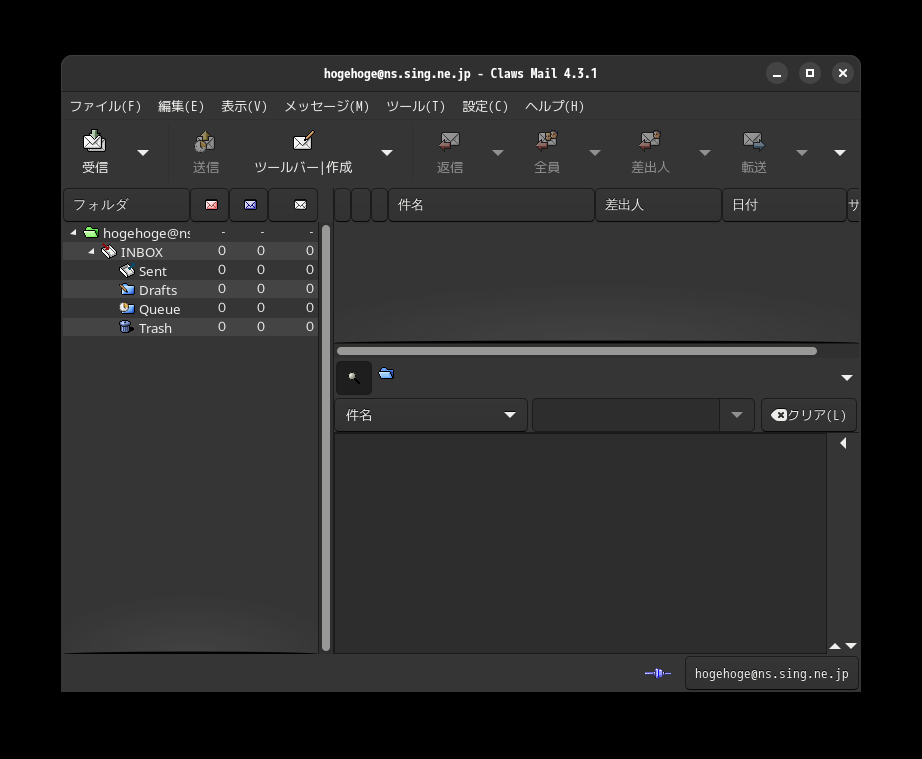Viewport: 922px width, 759px height.
Task: Select the Trash folder
Action: (155, 328)
